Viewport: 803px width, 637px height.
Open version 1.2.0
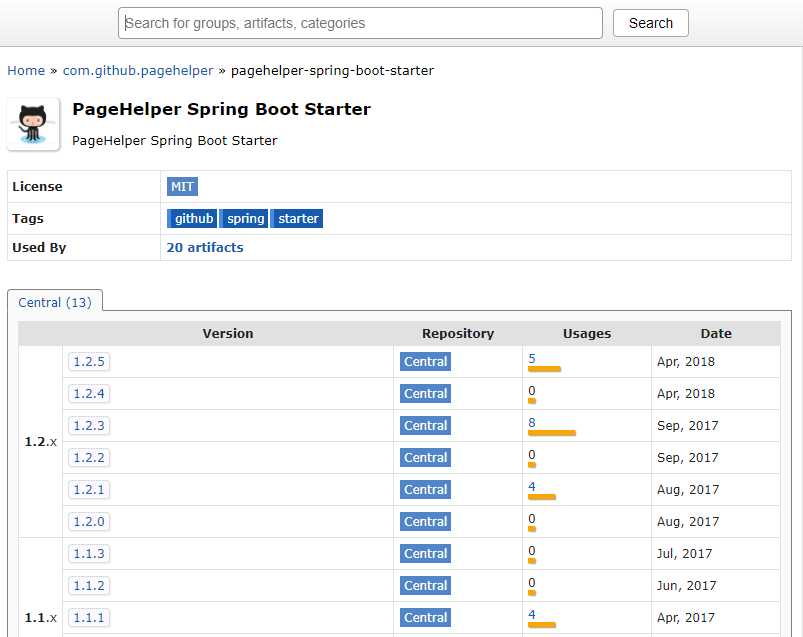pyautogui.click(x=89, y=522)
